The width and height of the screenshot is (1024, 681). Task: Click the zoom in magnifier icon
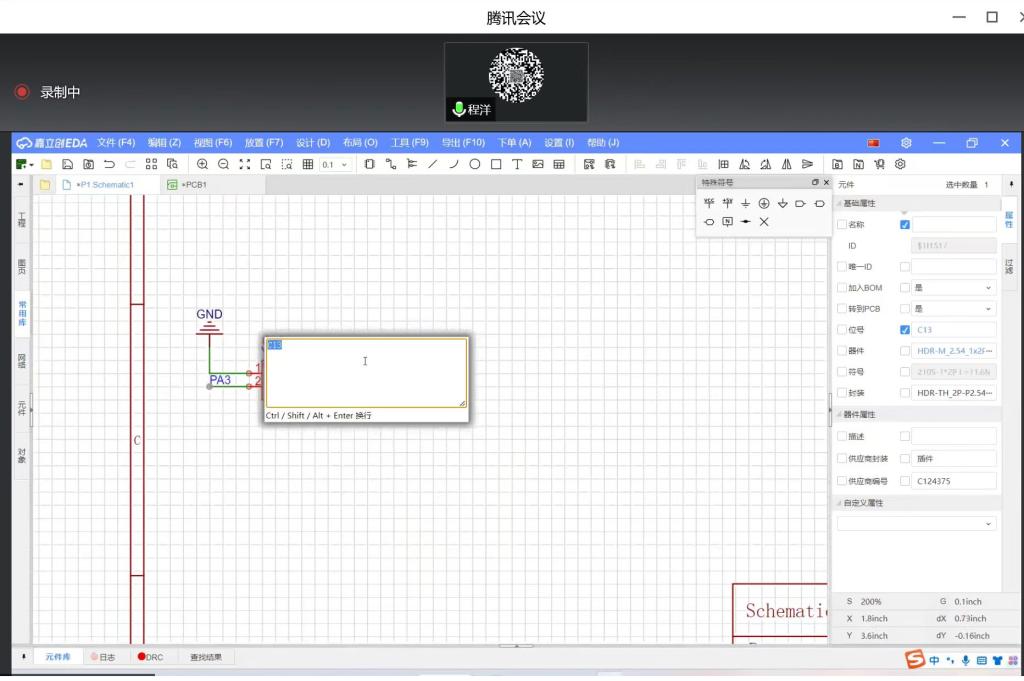202,164
